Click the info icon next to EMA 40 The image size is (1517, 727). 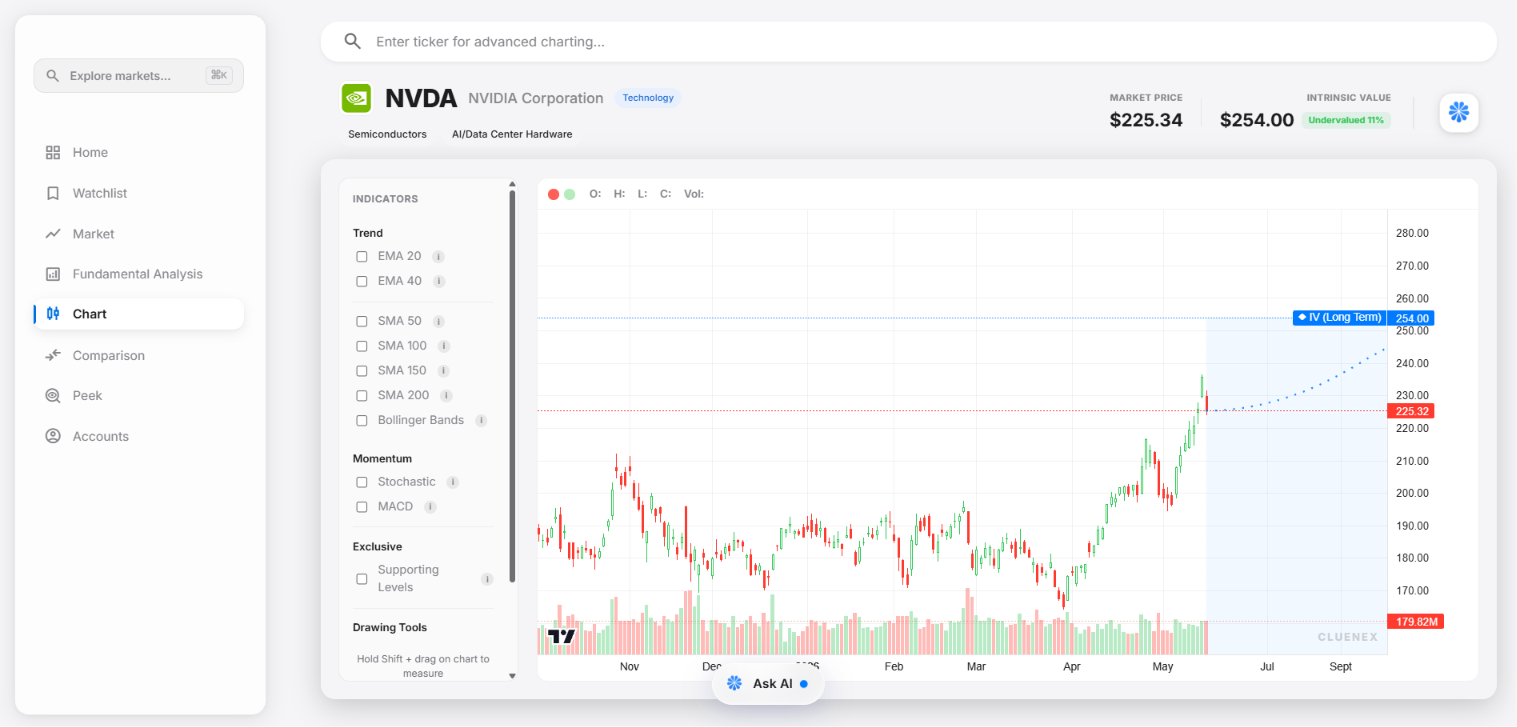click(439, 282)
